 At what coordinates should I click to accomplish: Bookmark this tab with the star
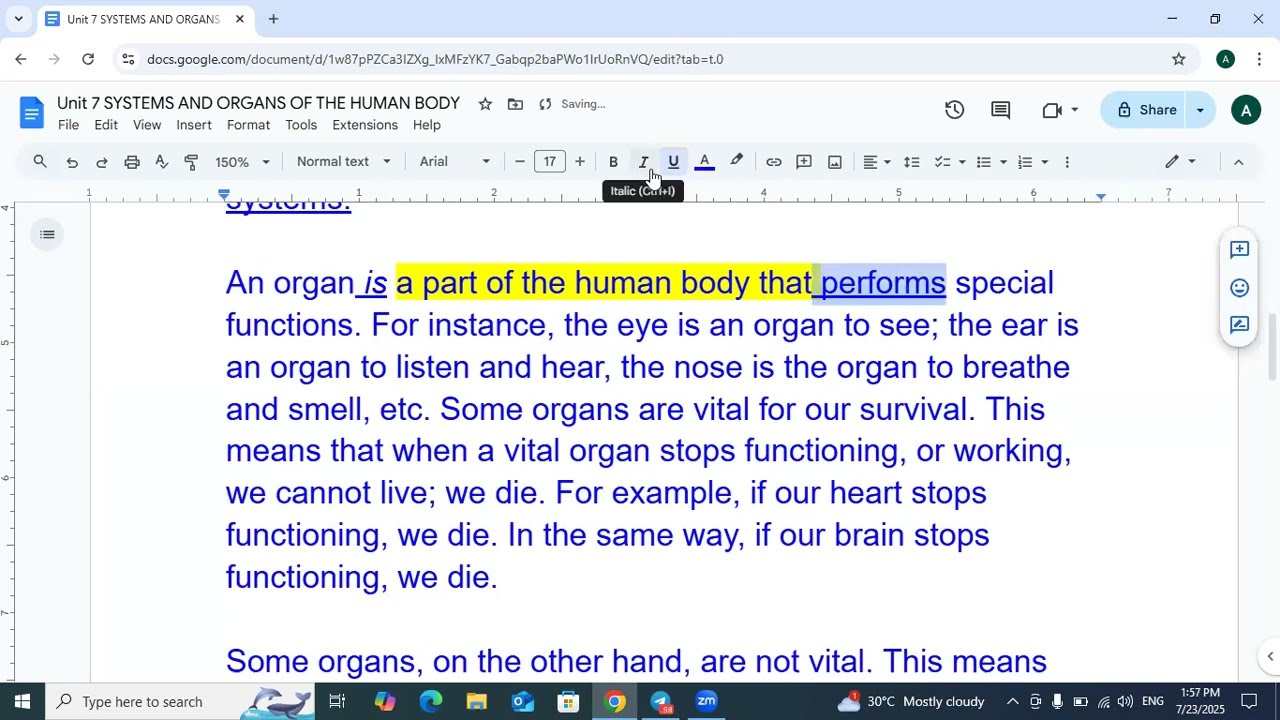coord(1179,59)
